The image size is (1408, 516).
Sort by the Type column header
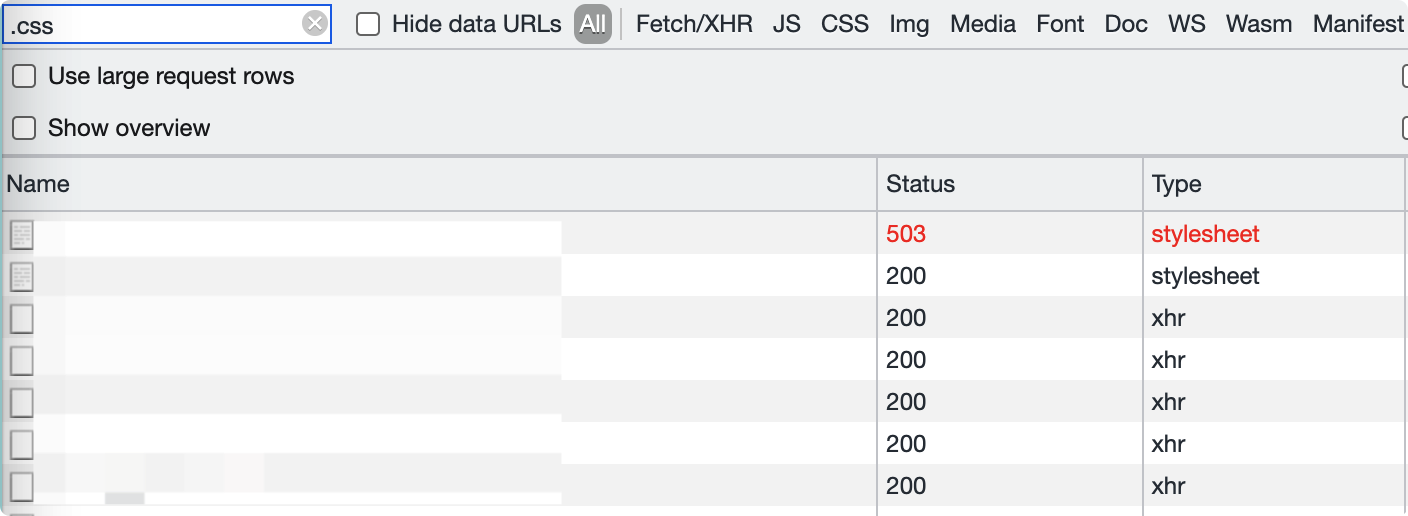tap(1275, 184)
